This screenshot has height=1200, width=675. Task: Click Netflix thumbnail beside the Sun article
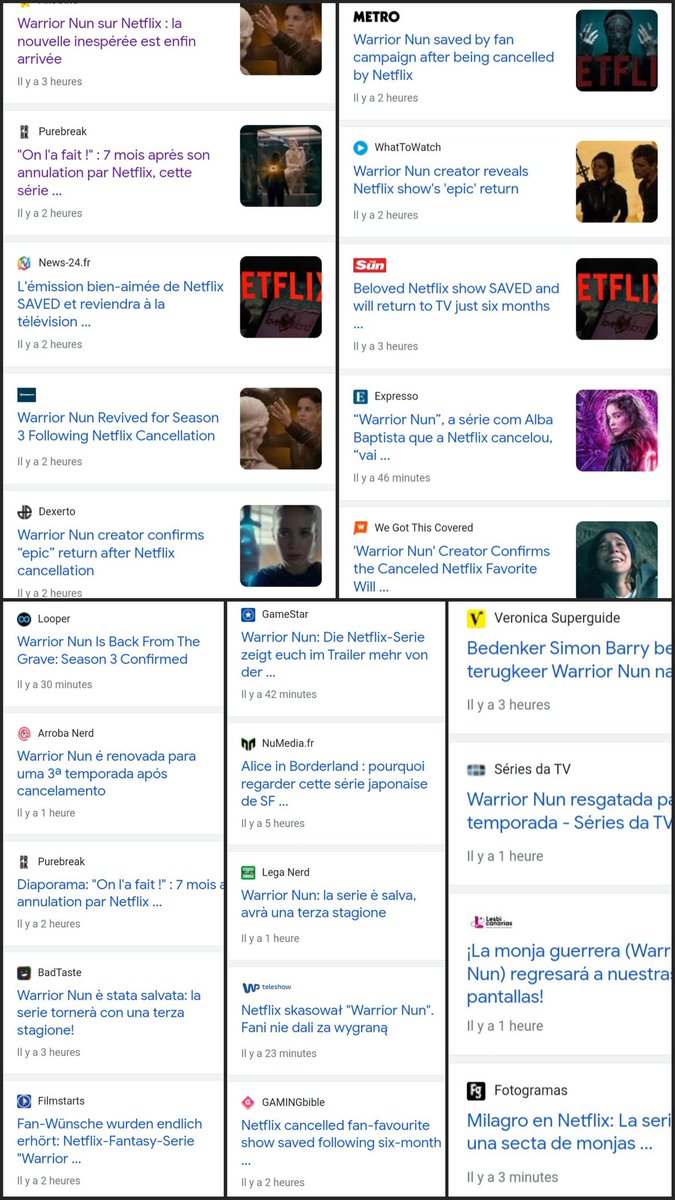point(617,299)
